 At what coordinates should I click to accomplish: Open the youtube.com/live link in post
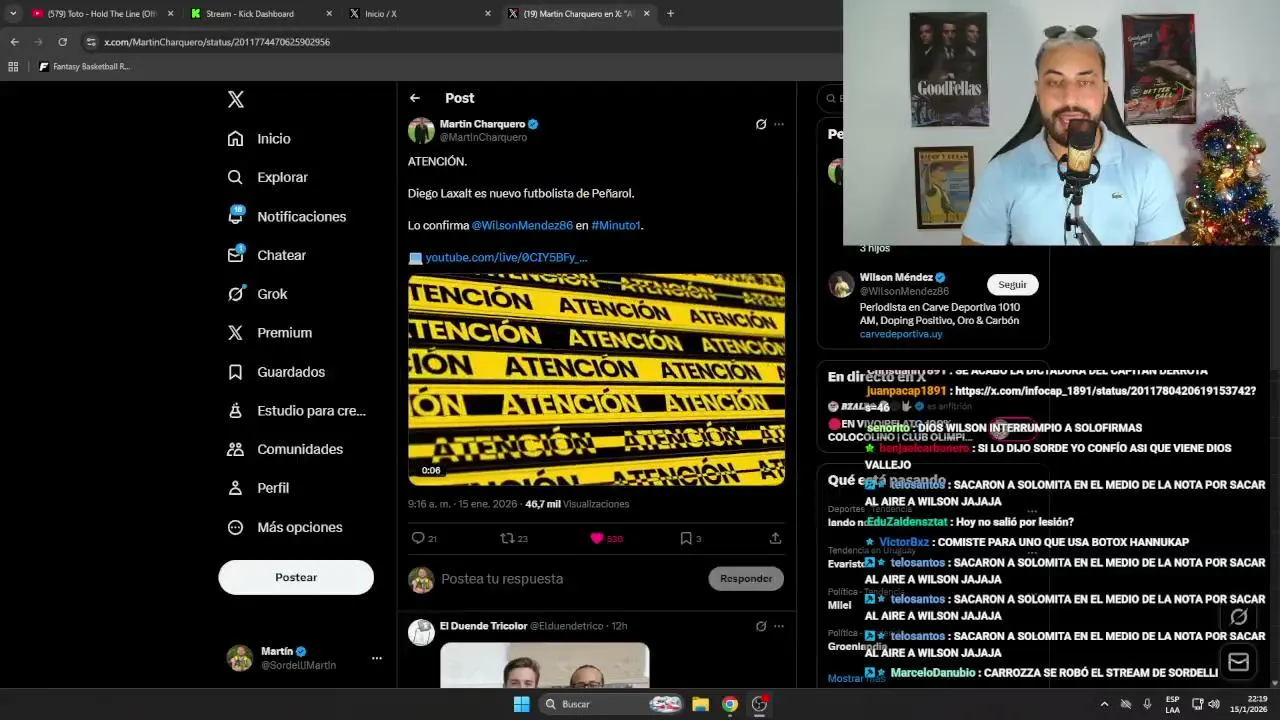pos(506,258)
